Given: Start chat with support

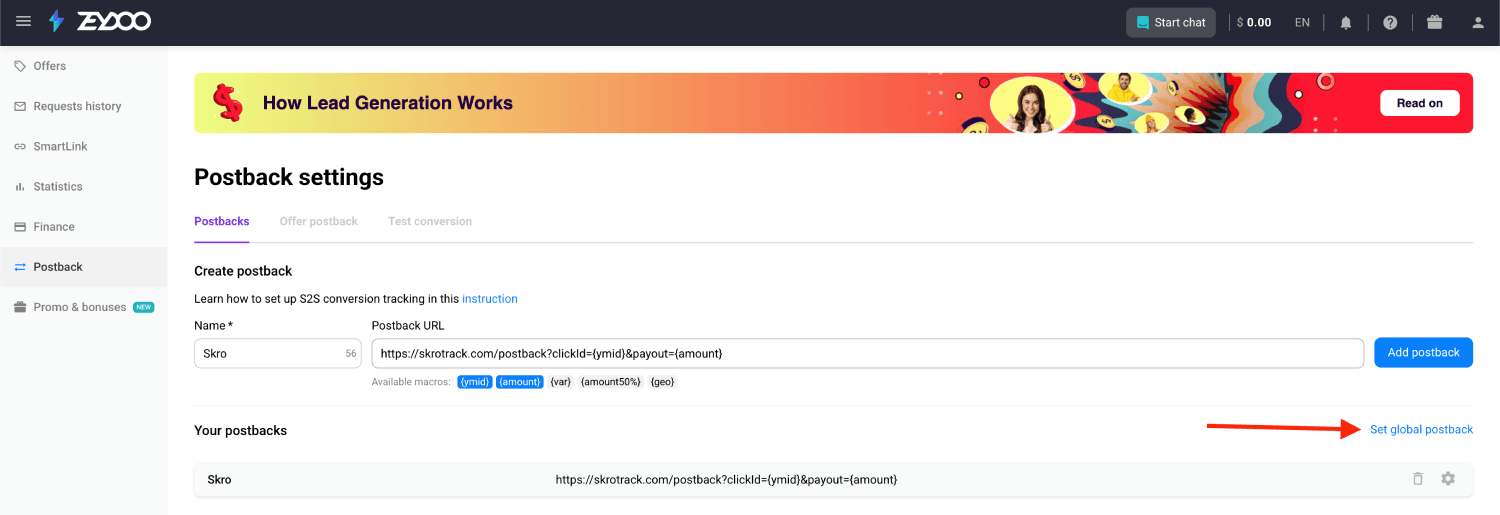Looking at the screenshot, I should 1171,22.
